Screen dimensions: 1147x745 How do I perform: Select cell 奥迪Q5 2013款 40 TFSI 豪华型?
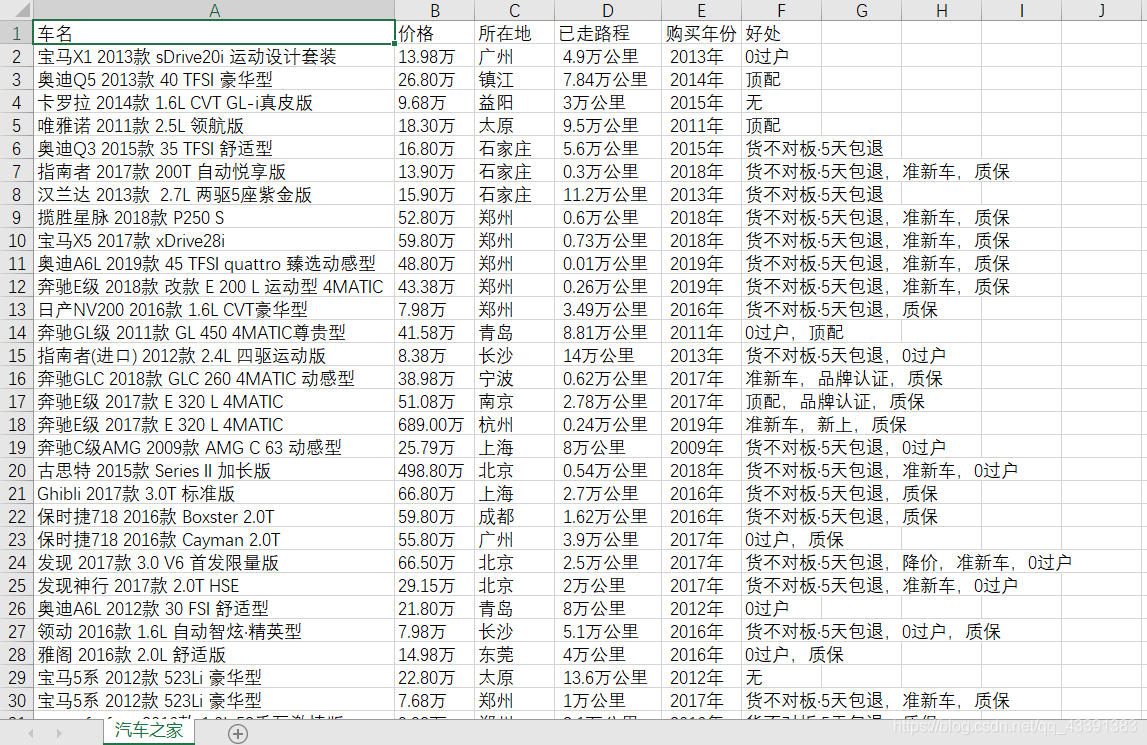[x=214, y=79]
